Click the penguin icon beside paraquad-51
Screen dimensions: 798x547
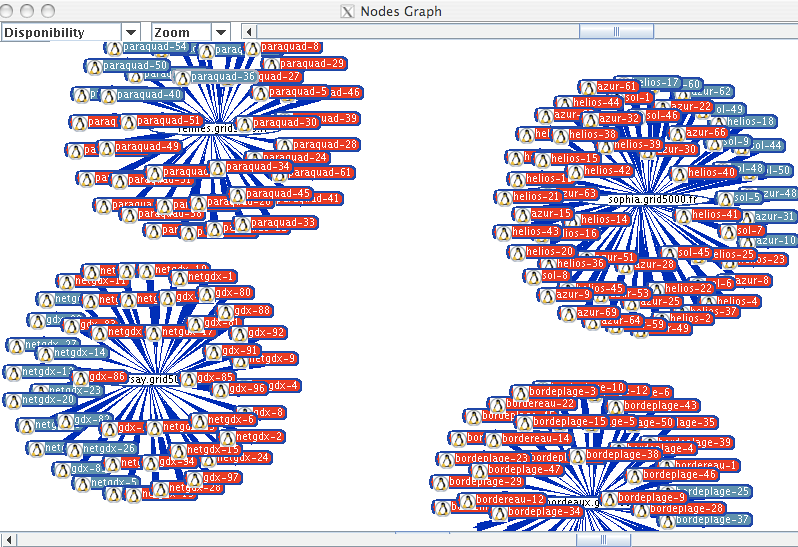click(128, 122)
